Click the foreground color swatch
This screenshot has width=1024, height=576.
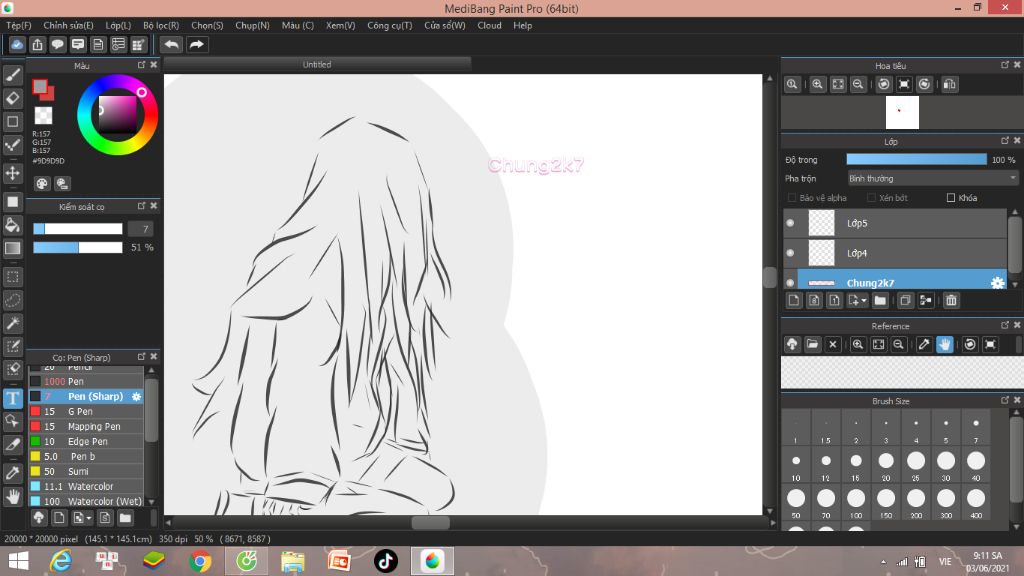(40, 87)
